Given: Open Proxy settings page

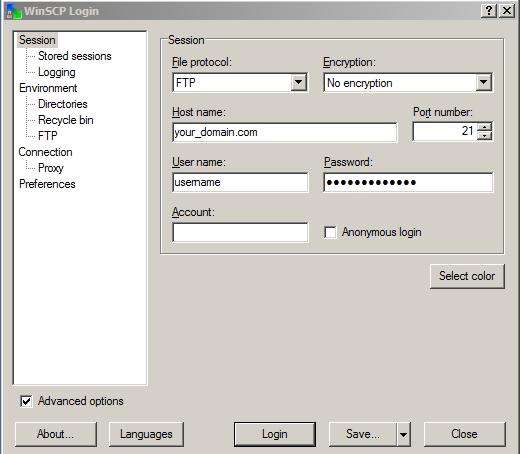Looking at the screenshot, I should coord(51,168).
